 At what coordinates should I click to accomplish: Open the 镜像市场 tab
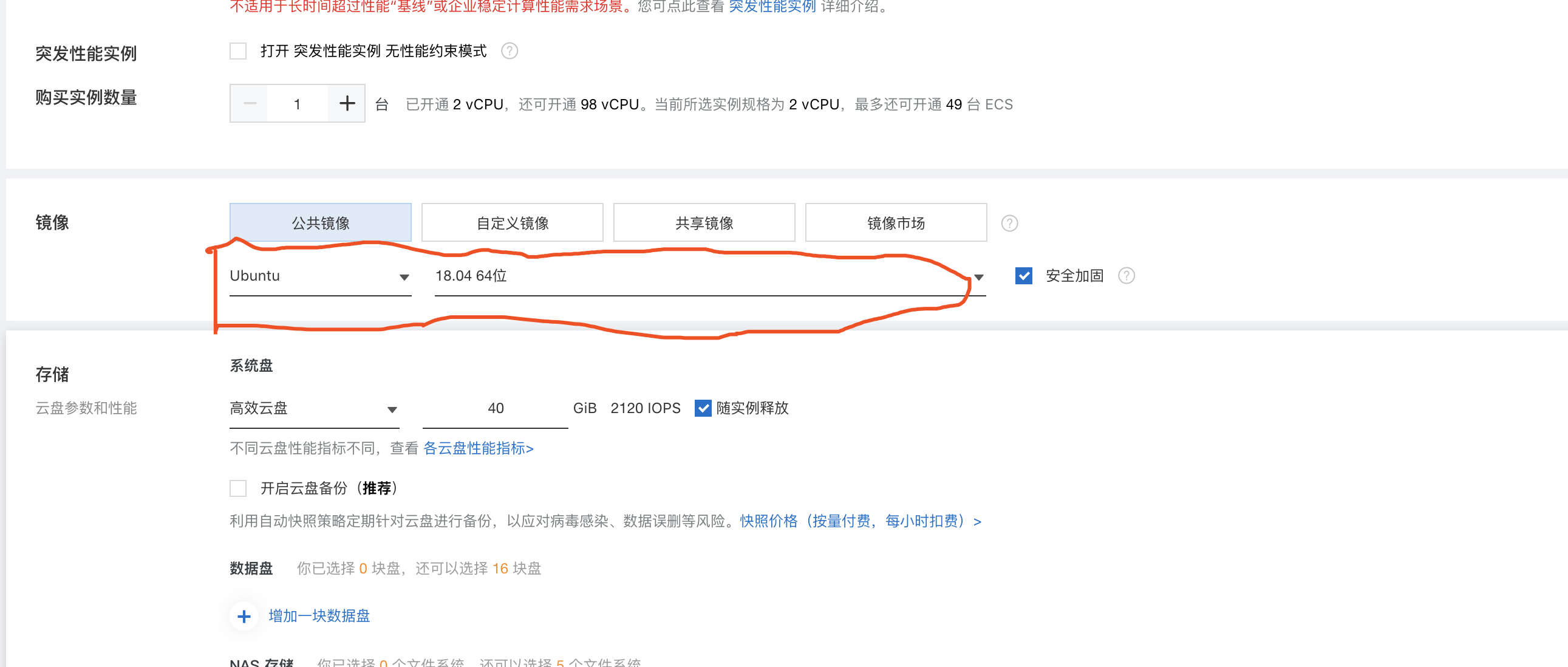[x=895, y=224]
